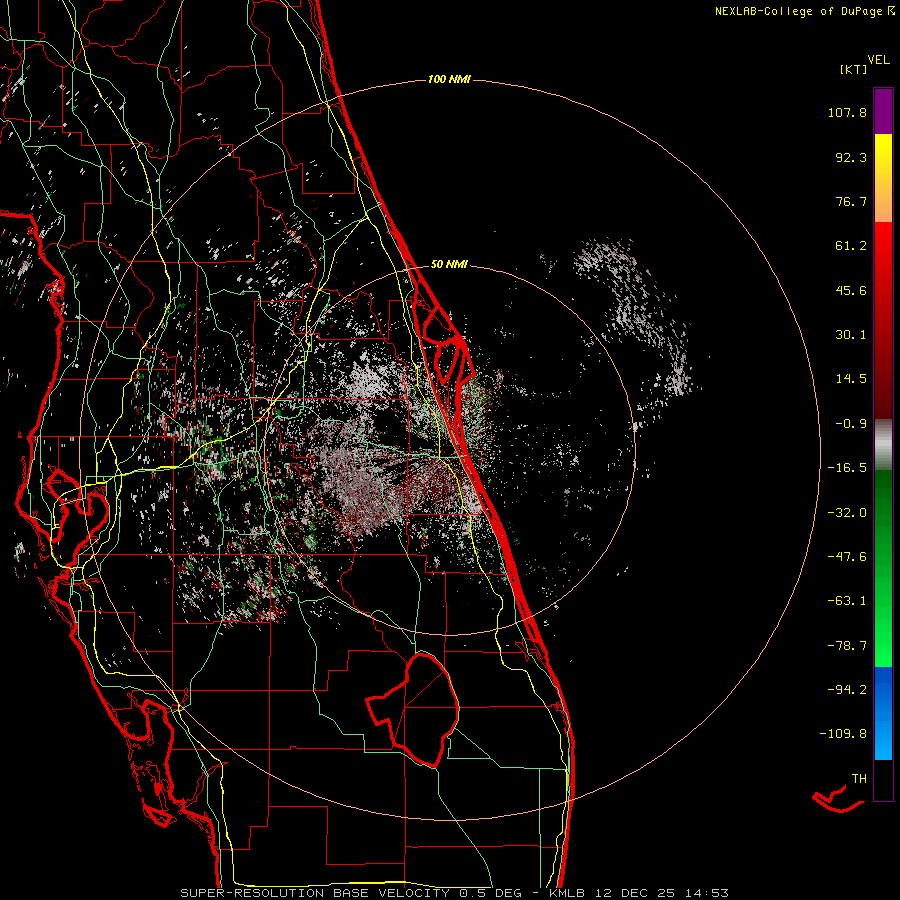Select the -109.8 scale value
Screen dimensions: 900x900
pyautogui.click(x=843, y=734)
